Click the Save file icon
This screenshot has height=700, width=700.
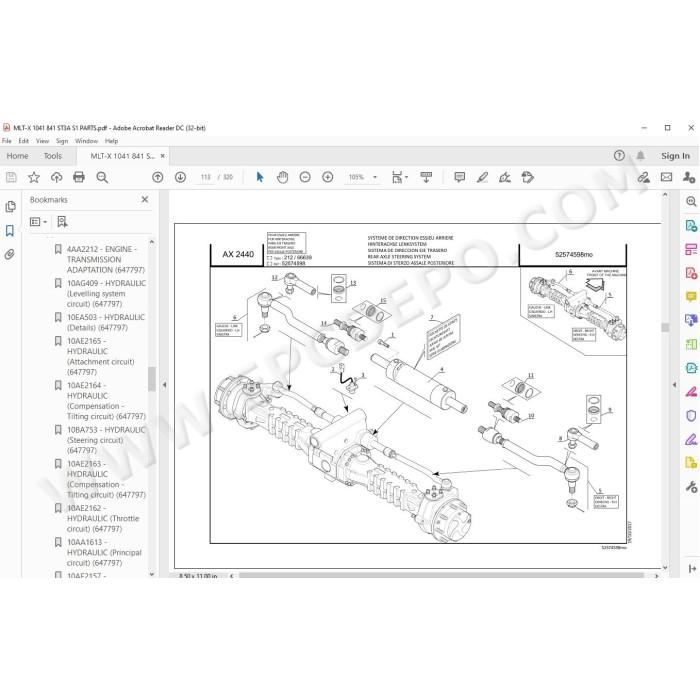tap(11, 177)
